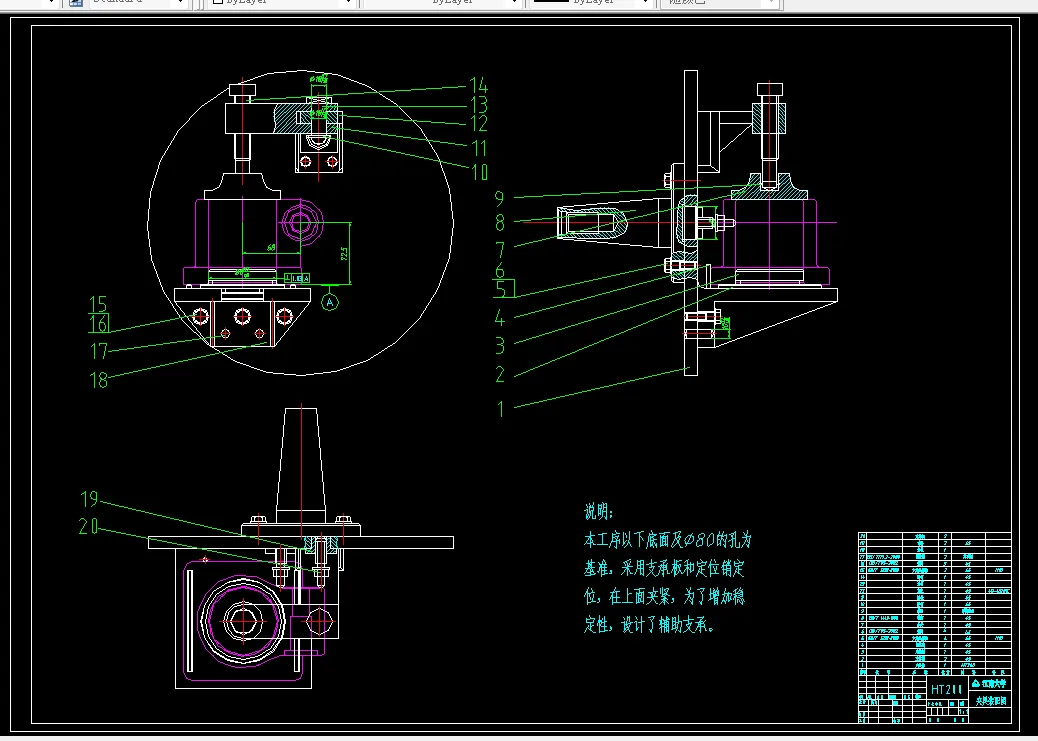Click note line starting 本工序以下底面
Screen dimensions: 1038x741
[x=667, y=540]
